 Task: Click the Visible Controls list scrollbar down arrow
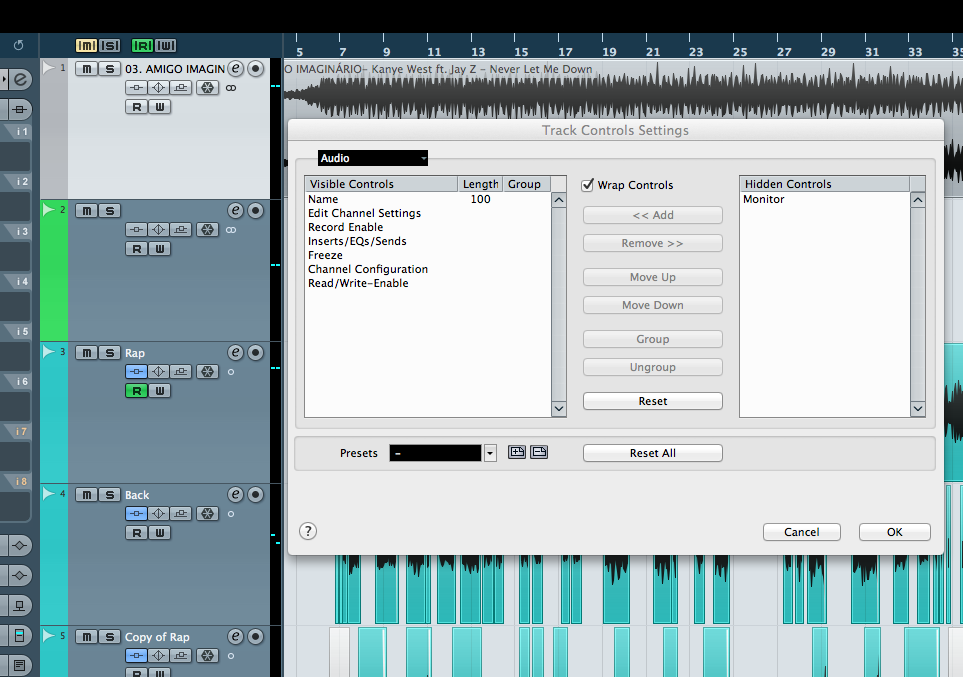click(x=559, y=409)
